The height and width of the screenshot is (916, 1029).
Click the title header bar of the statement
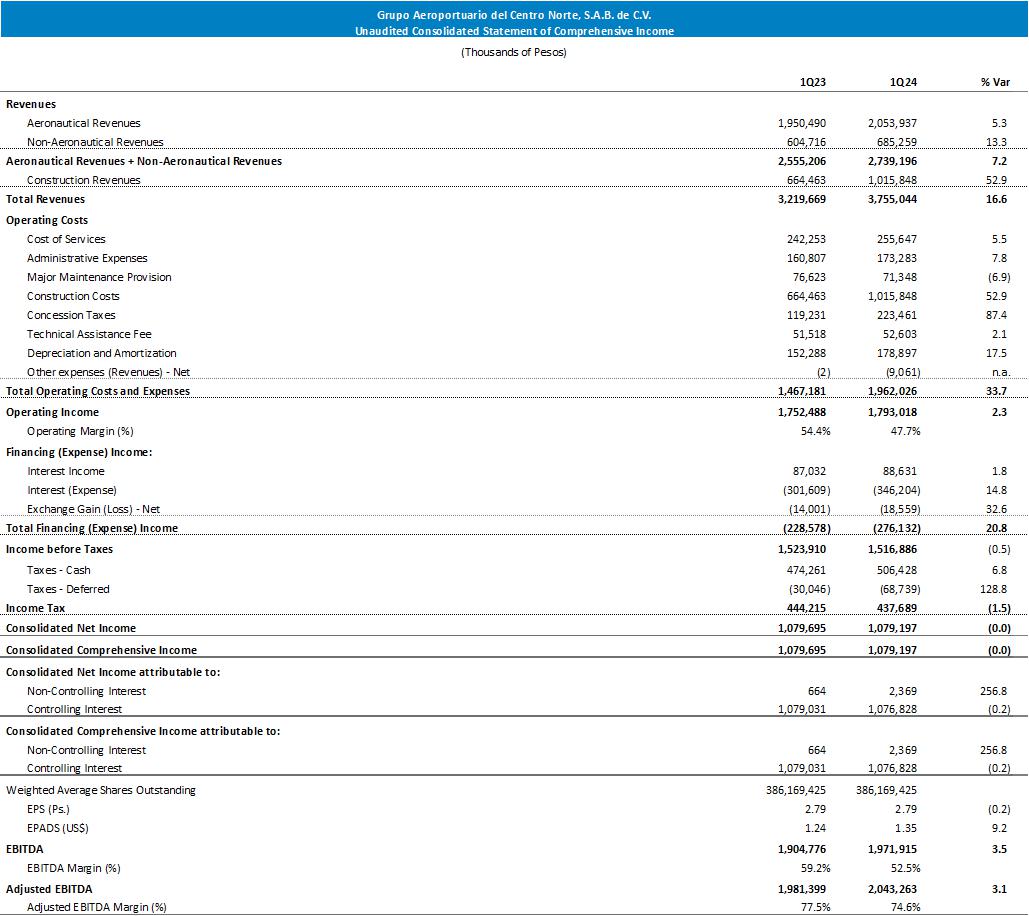click(514, 23)
